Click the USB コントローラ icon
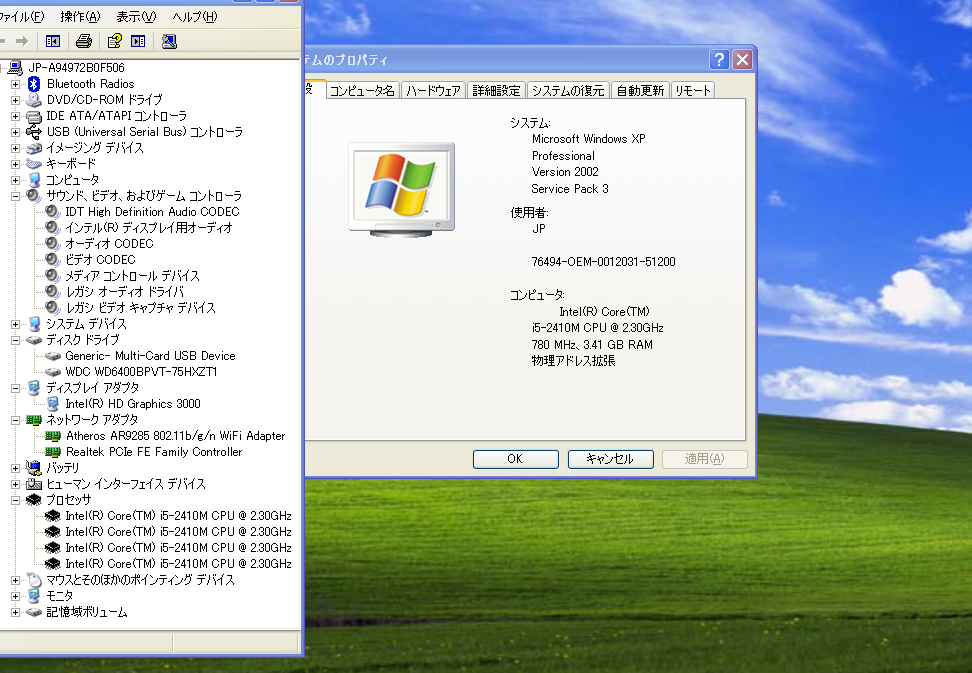The image size is (972, 673). pos(34,131)
